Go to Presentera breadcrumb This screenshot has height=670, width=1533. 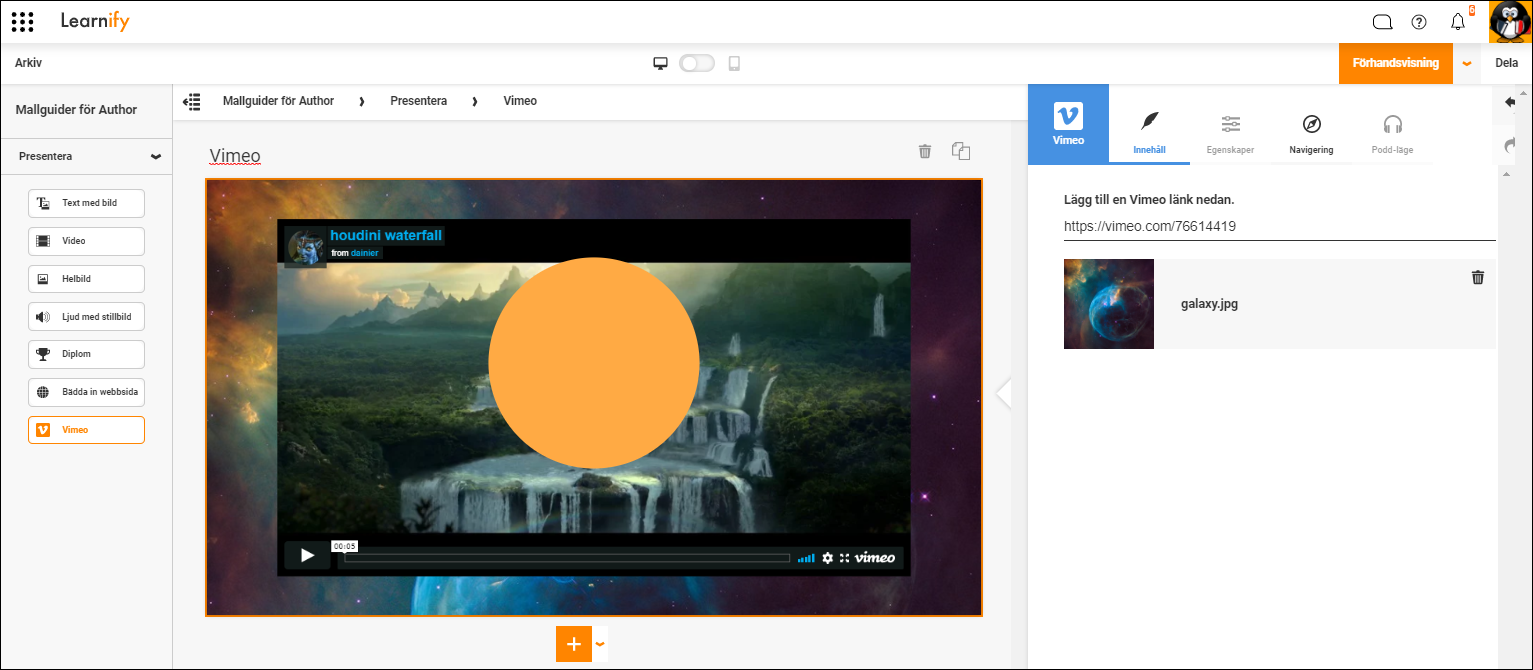pyautogui.click(x=418, y=101)
